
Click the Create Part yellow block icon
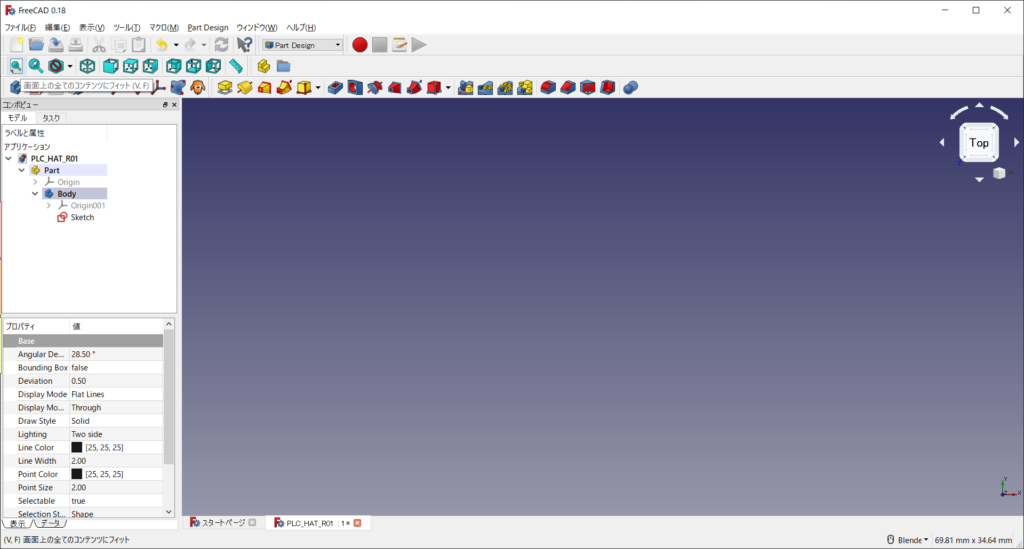pos(264,66)
